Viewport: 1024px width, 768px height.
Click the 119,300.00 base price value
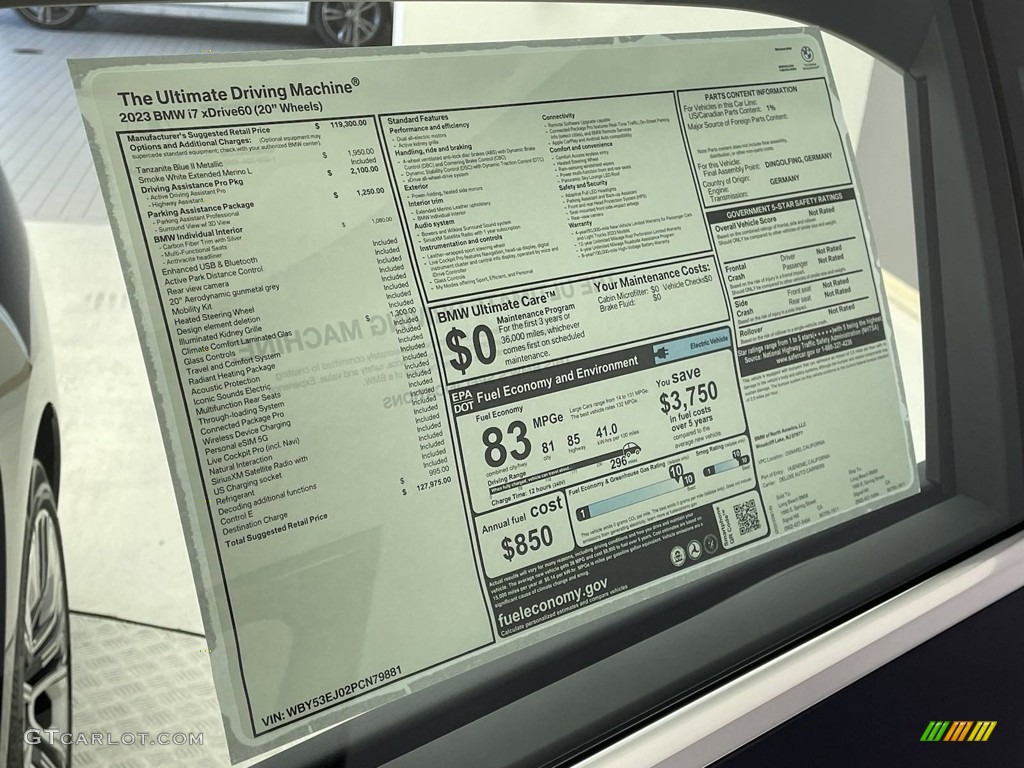point(348,123)
